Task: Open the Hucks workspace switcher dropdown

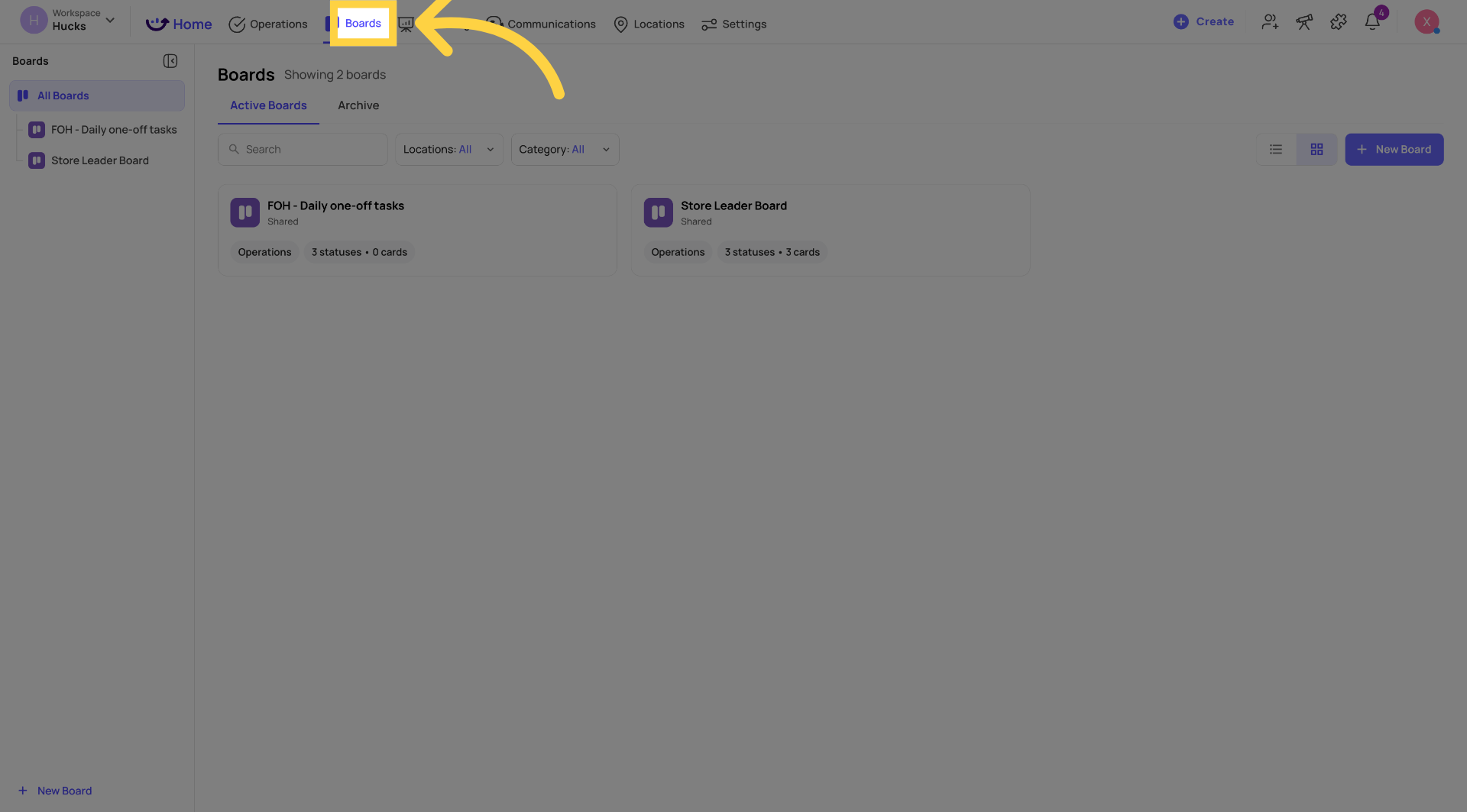Action: click(69, 21)
